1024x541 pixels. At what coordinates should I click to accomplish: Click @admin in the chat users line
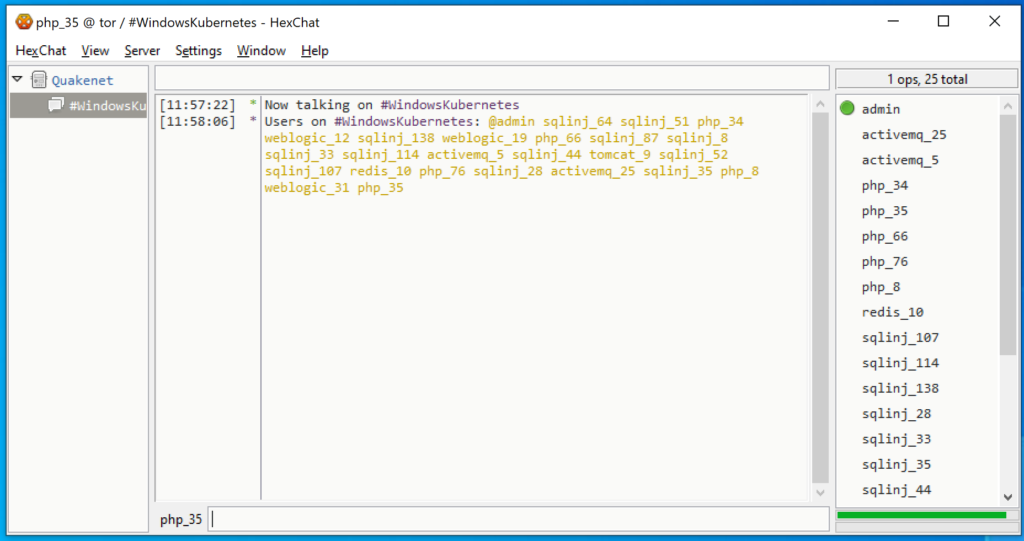click(x=511, y=122)
